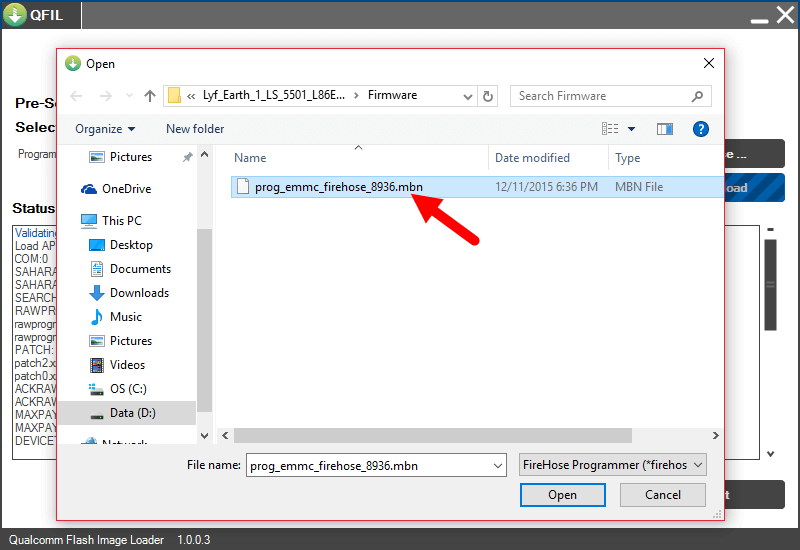The height and width of the screenshot is (550, 800).
Task: Click the blue Help question mark icon
Action: pyautogui.click(x=700, y=129)
